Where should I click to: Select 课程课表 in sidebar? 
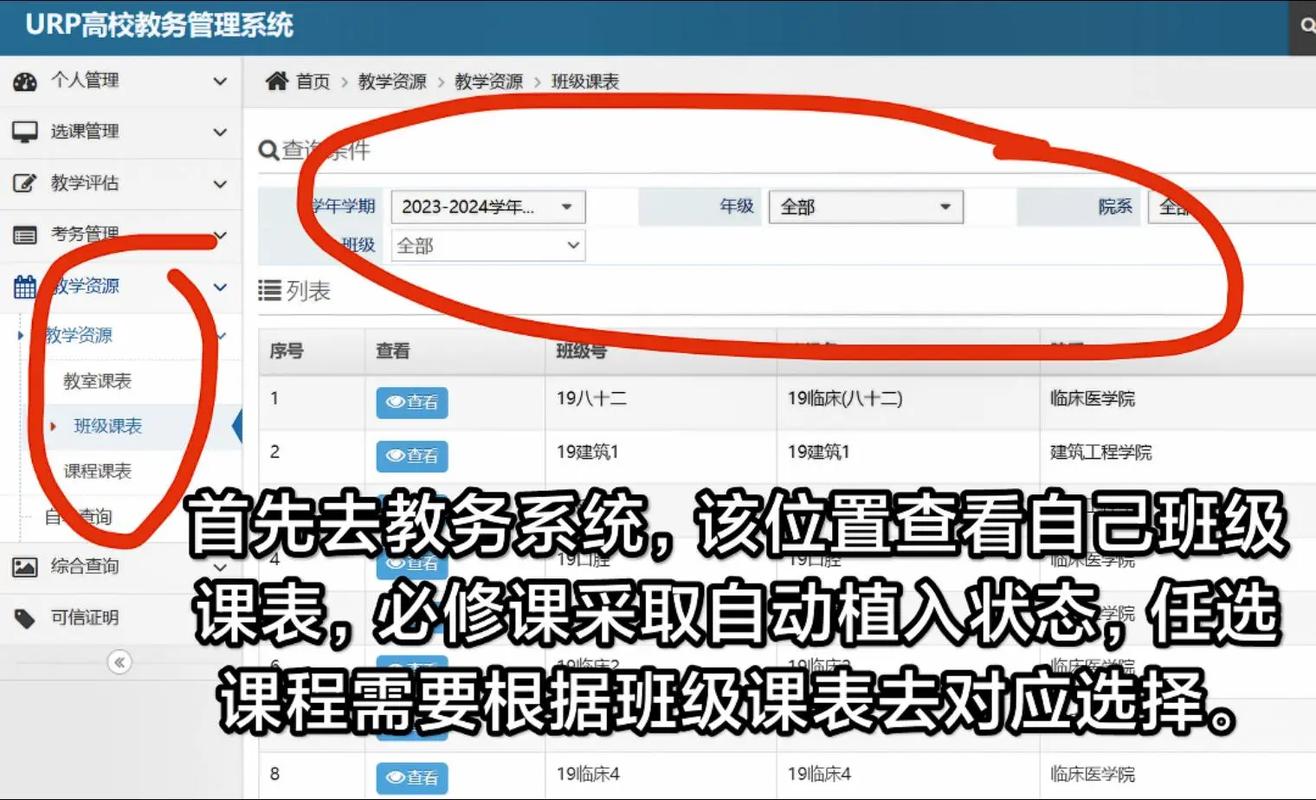(98, 471)
